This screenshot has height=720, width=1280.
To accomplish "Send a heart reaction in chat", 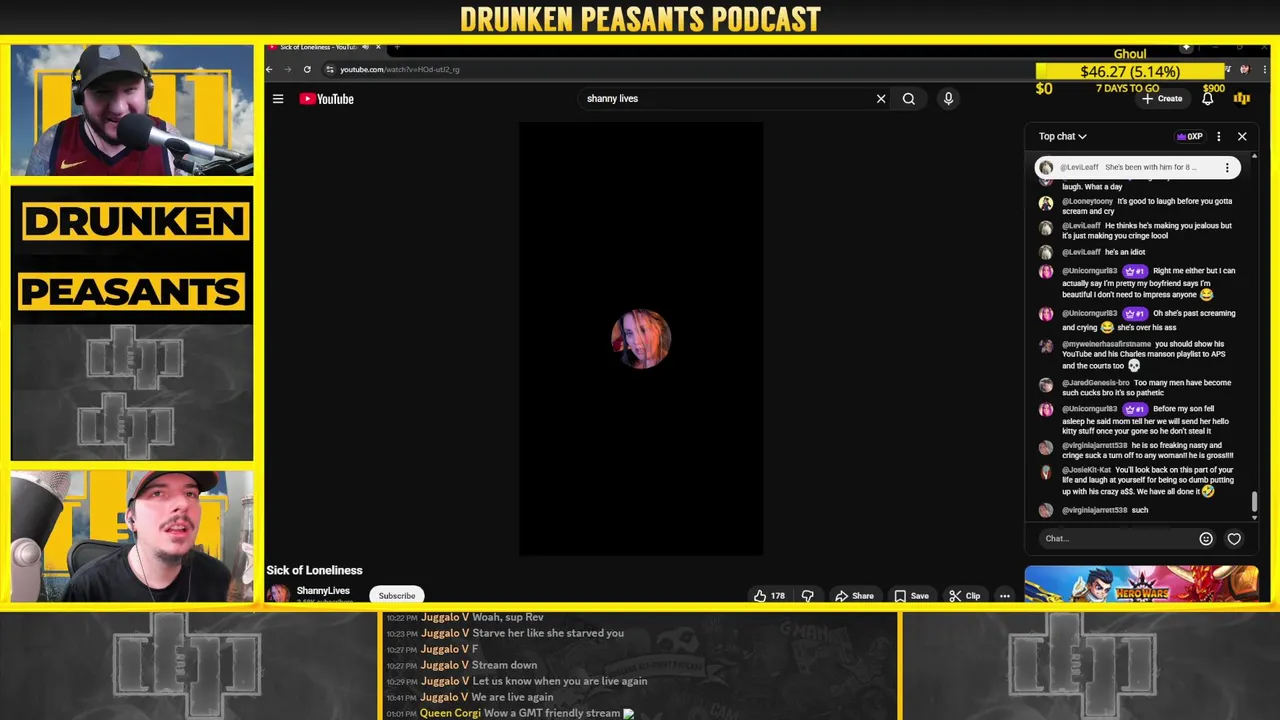I will point(1234,539).
